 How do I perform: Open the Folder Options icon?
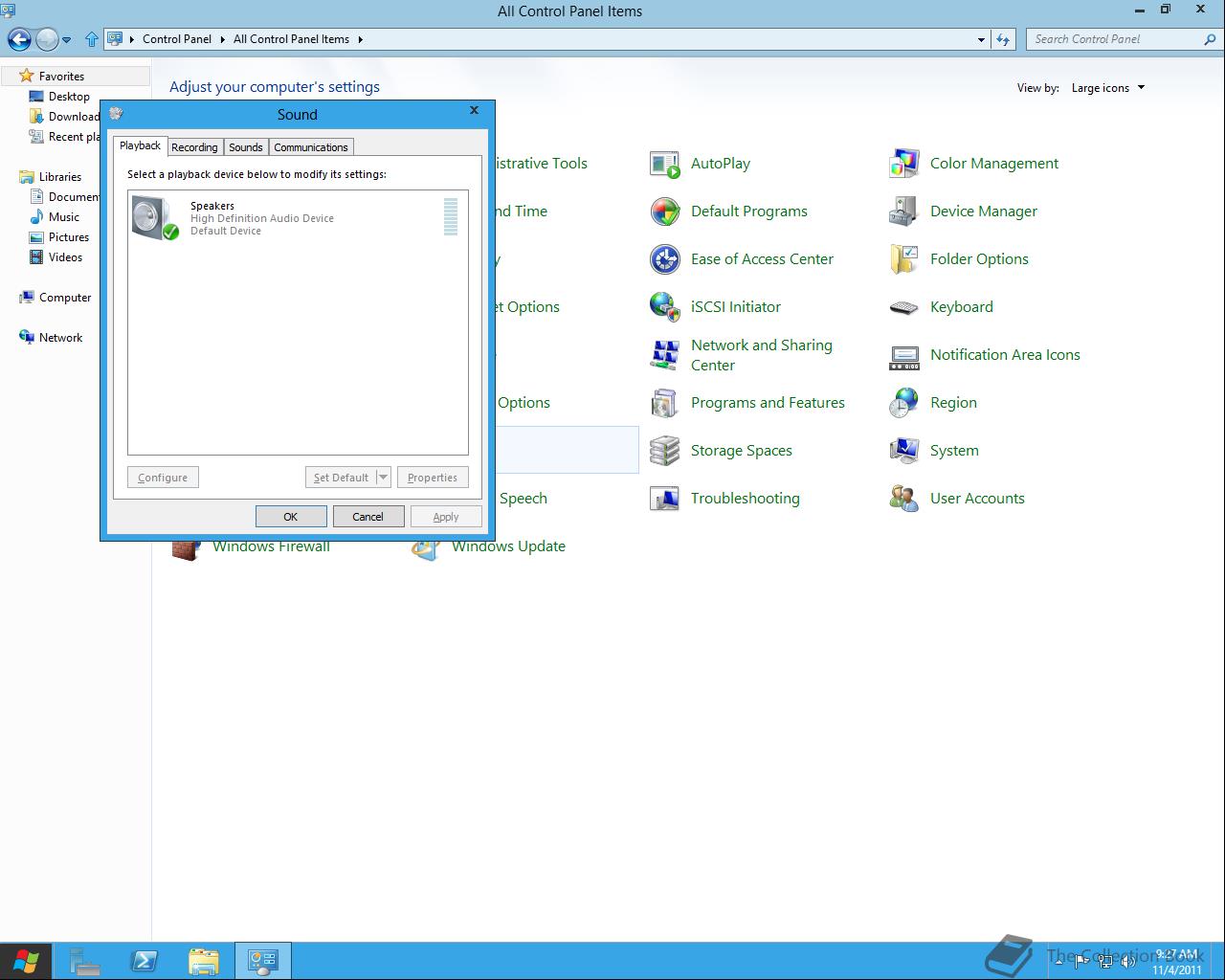click(x=903, y=259)
